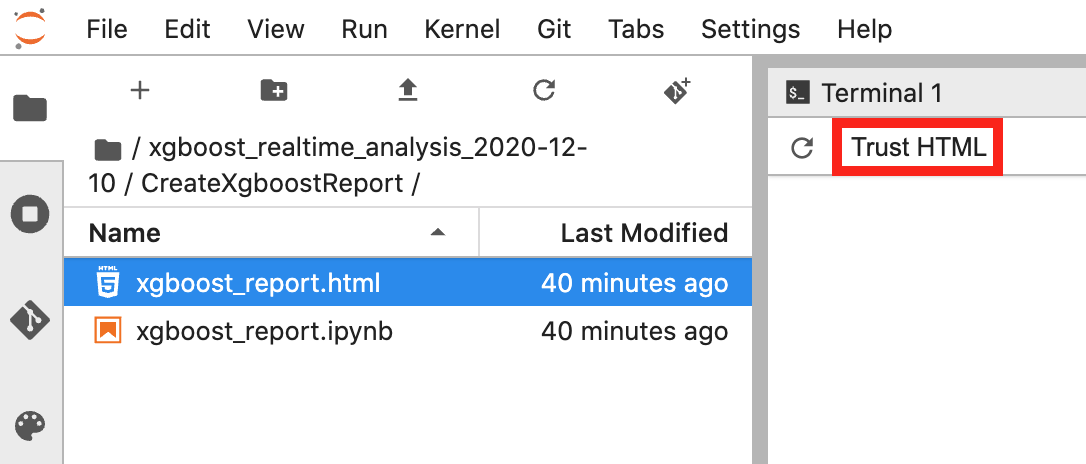The width and height of the screenshot is (1086, 464).
Task: Select the xgboost_report.ipynb notebook file
Action: point(264,331)
